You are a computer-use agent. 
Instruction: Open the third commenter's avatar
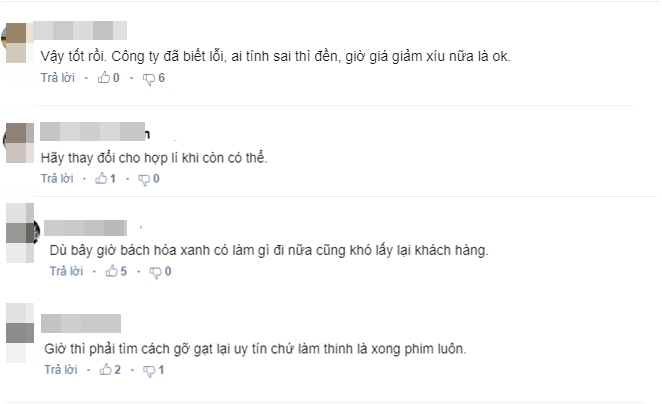[x=21, y=233]
